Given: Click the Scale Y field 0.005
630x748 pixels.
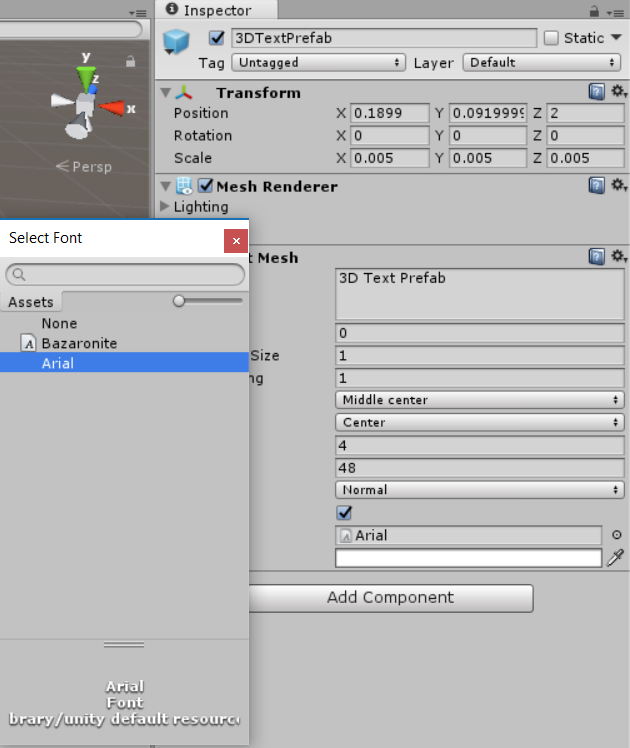Looking at the screenshot, I should coord(488,158).
